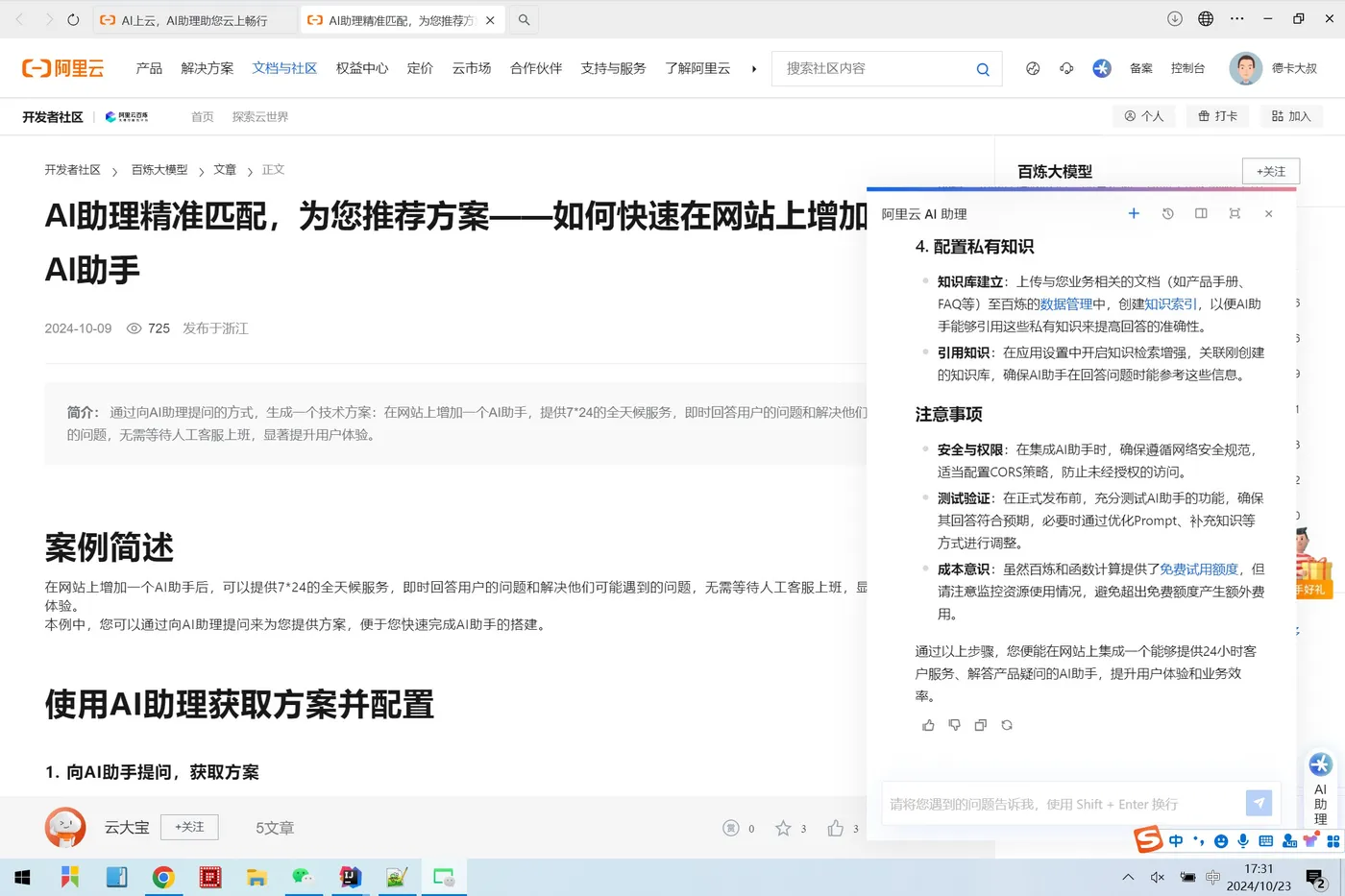The height and width of the screenshot is (896, 1345).
Task: Follow 百炼大模型 with +关注 button
Action: (x=1271, y=171)
